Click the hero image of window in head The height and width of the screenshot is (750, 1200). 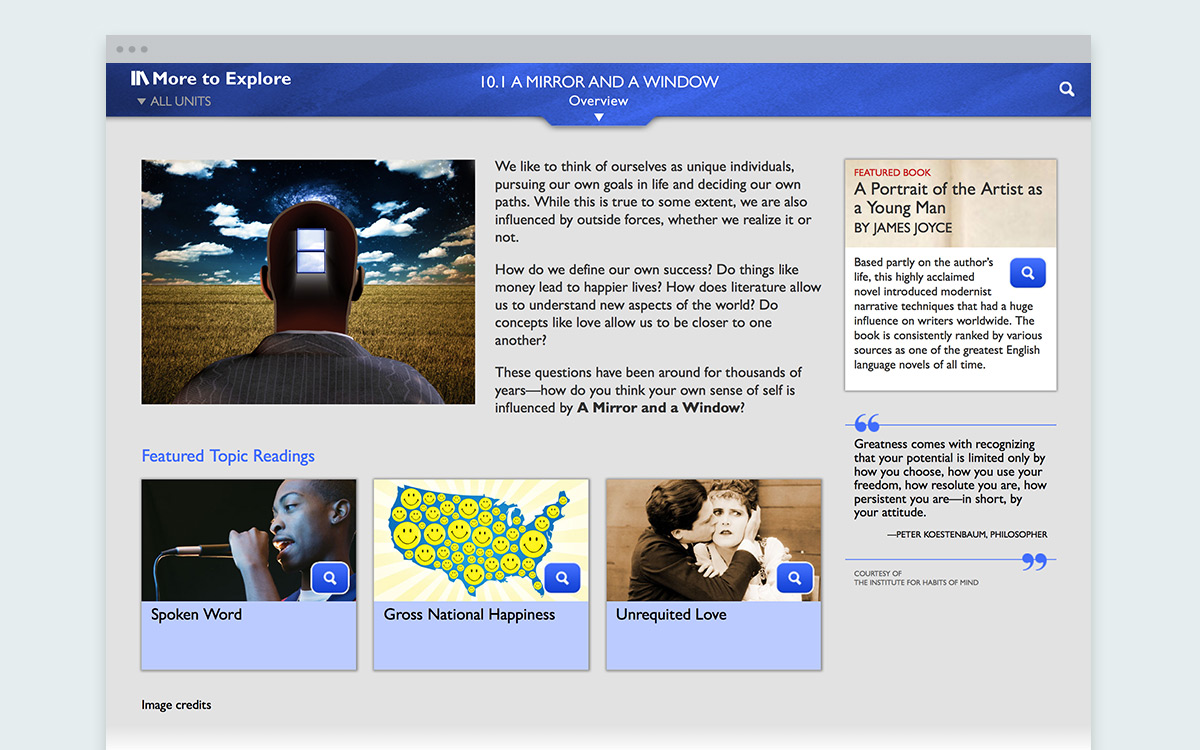[x=308, y=282]
